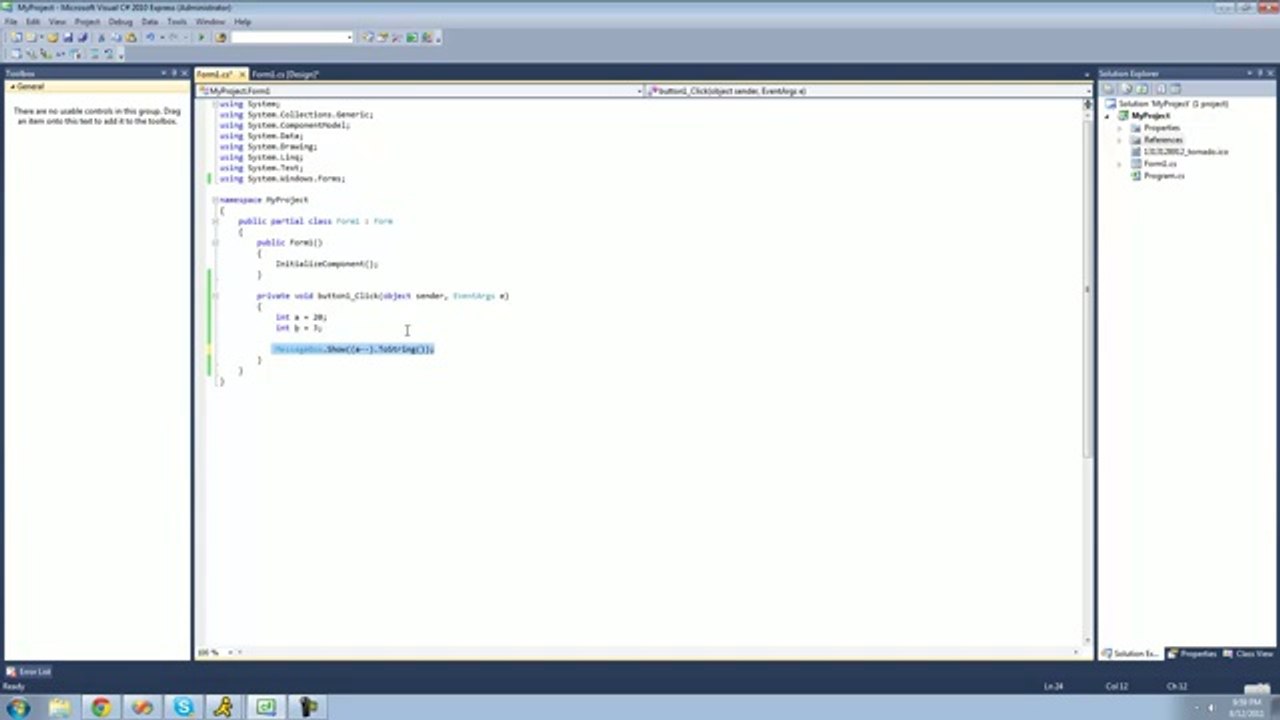Open the Edit menu
Screen dimensions: 1280x720
point(33,21)
